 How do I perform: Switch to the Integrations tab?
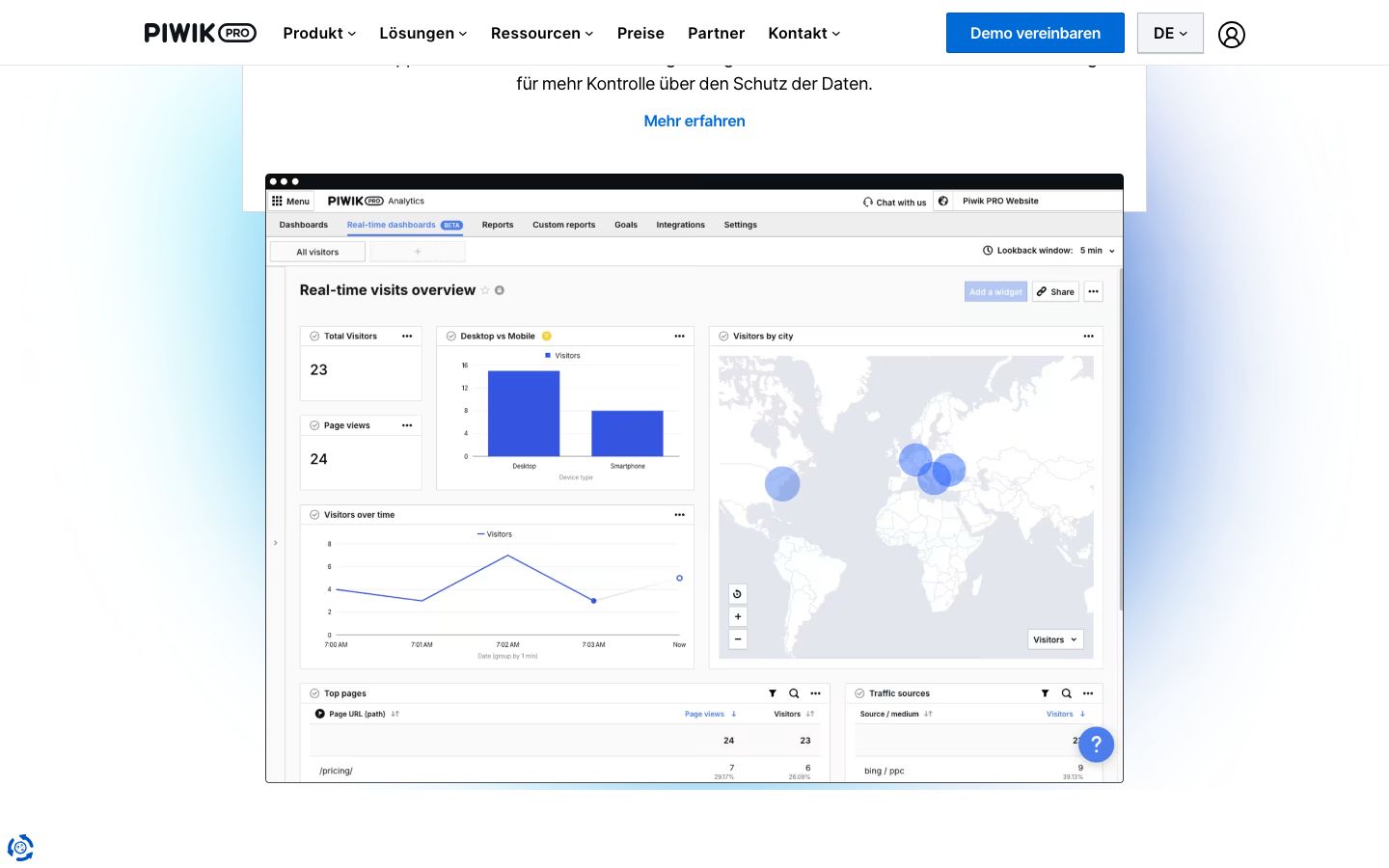point(681,225)
